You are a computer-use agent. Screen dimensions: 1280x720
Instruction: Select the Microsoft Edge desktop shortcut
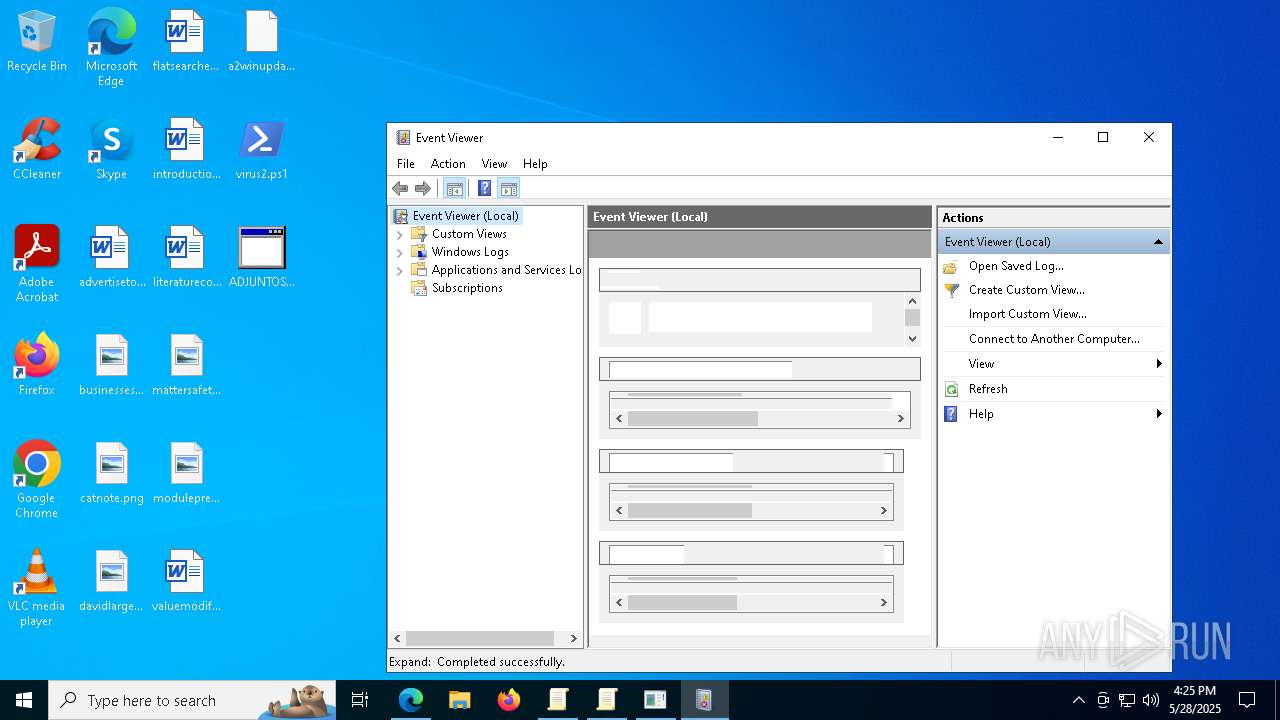click(x=111, y=47)
